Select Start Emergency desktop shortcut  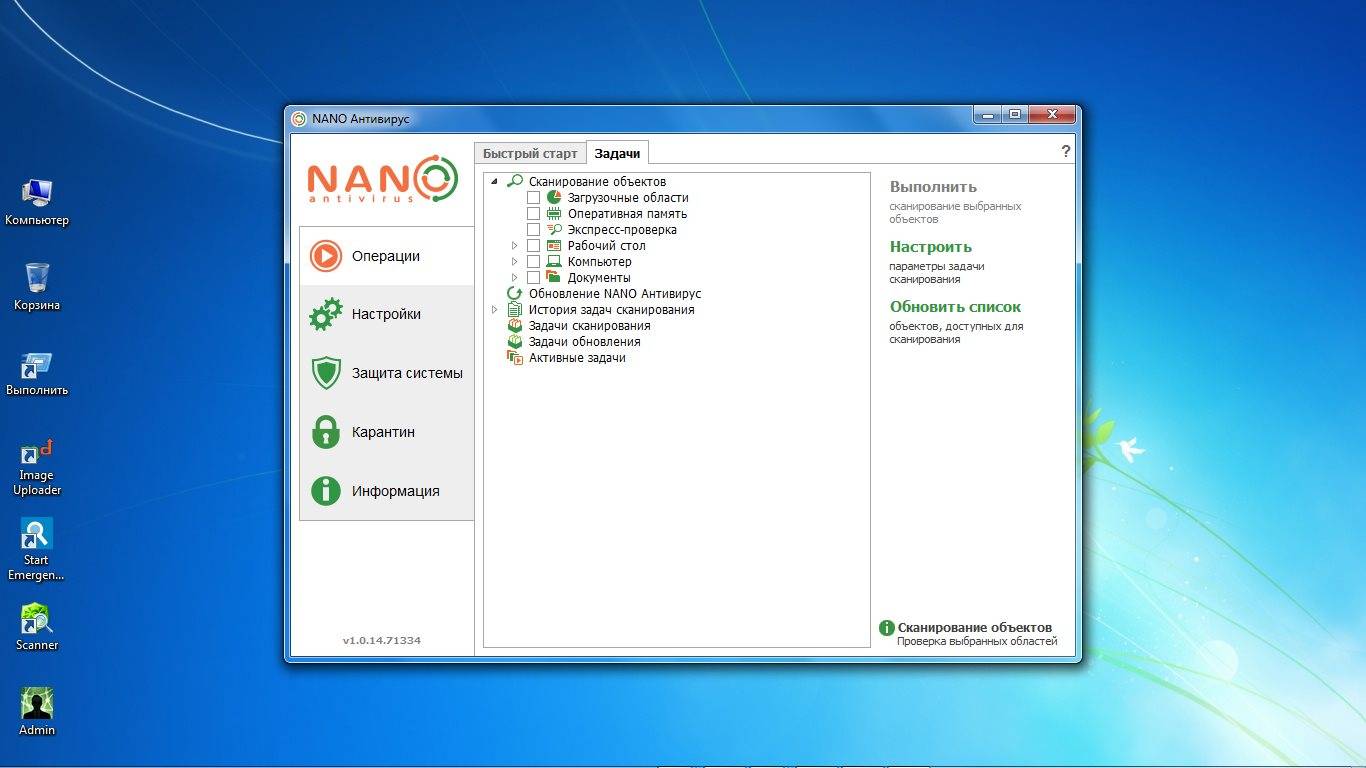[36, 550]
